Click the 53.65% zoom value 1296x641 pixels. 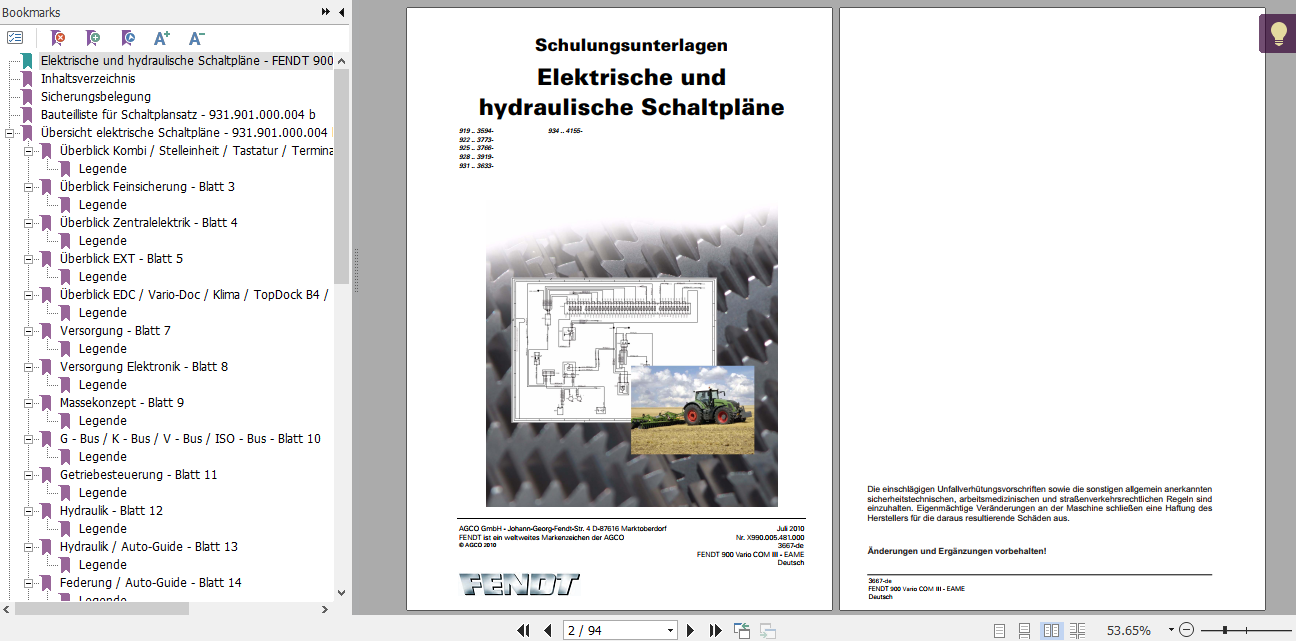[x=1128, y=631]
